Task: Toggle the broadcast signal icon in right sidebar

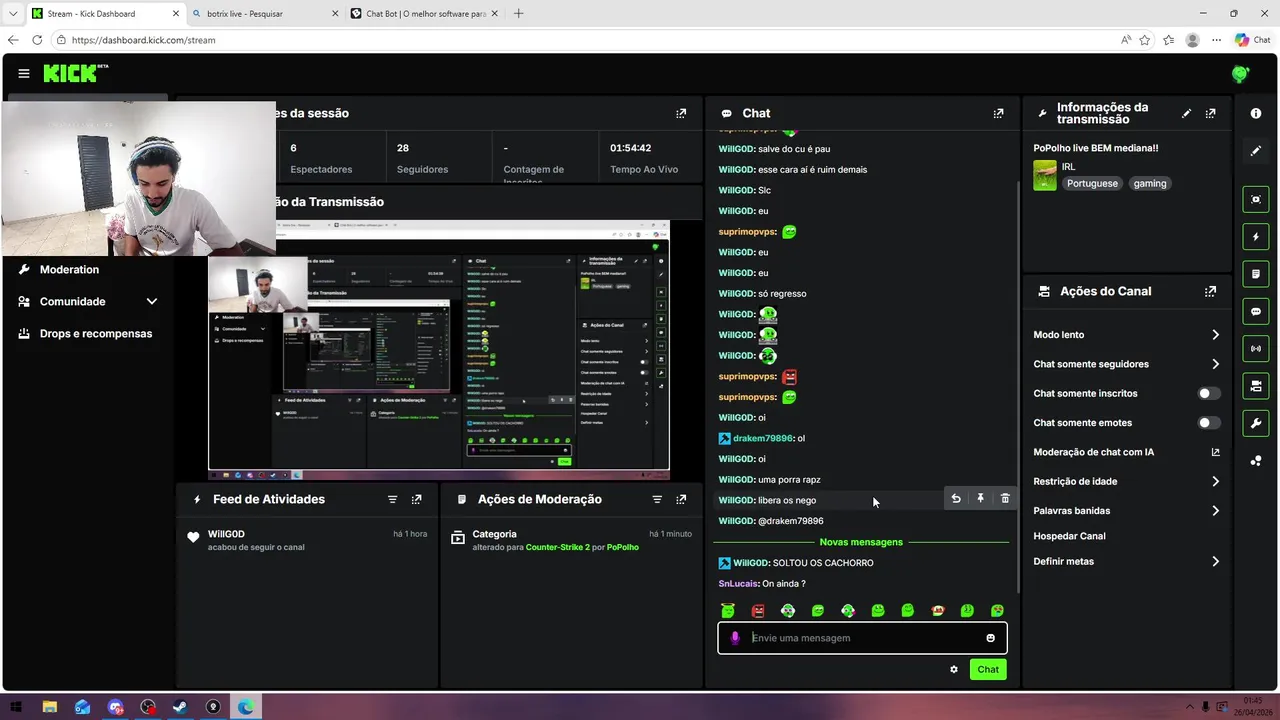Action: tap(1256, 349)
